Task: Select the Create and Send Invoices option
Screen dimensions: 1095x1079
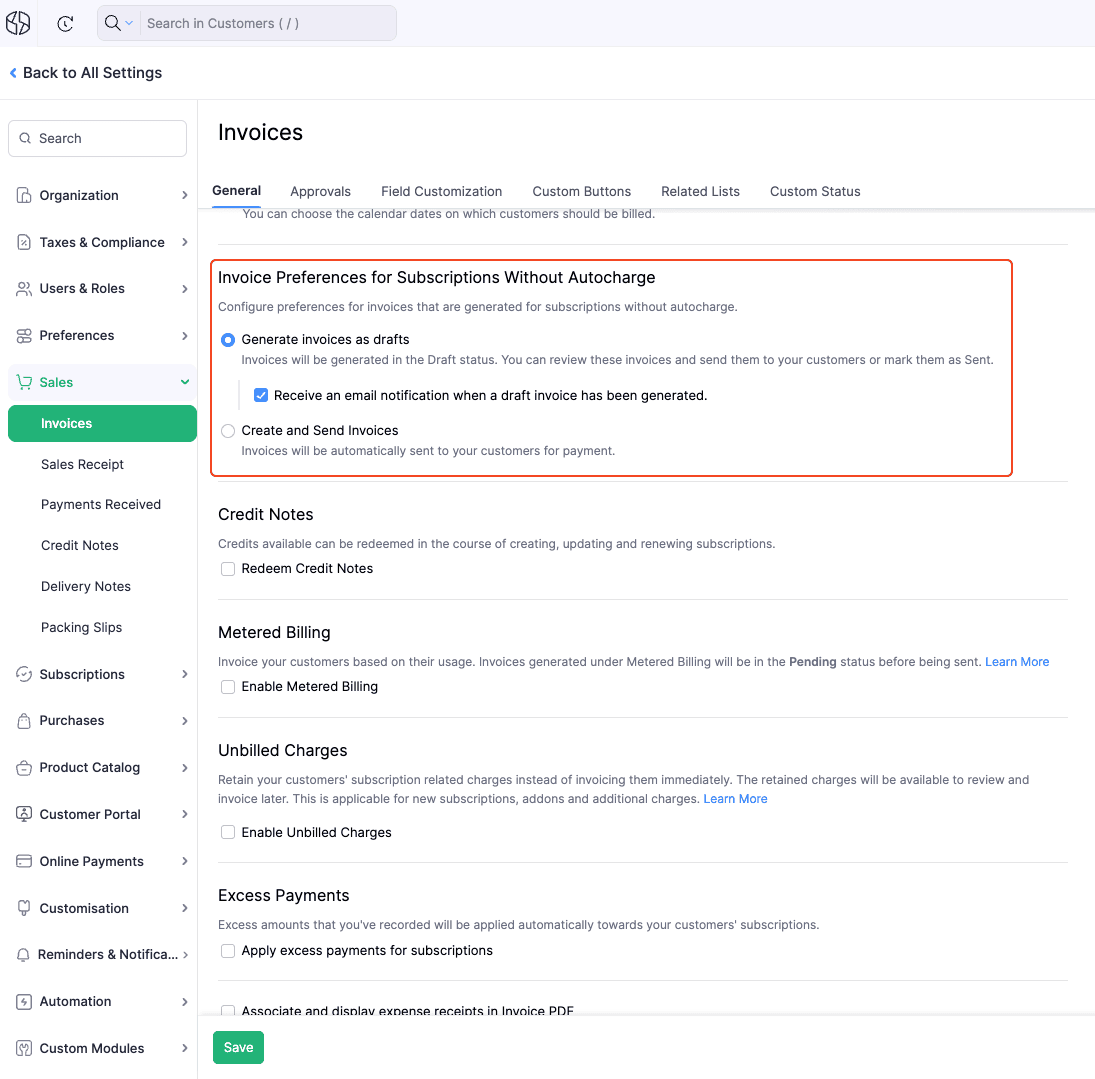Action: [x=228, y=430]
